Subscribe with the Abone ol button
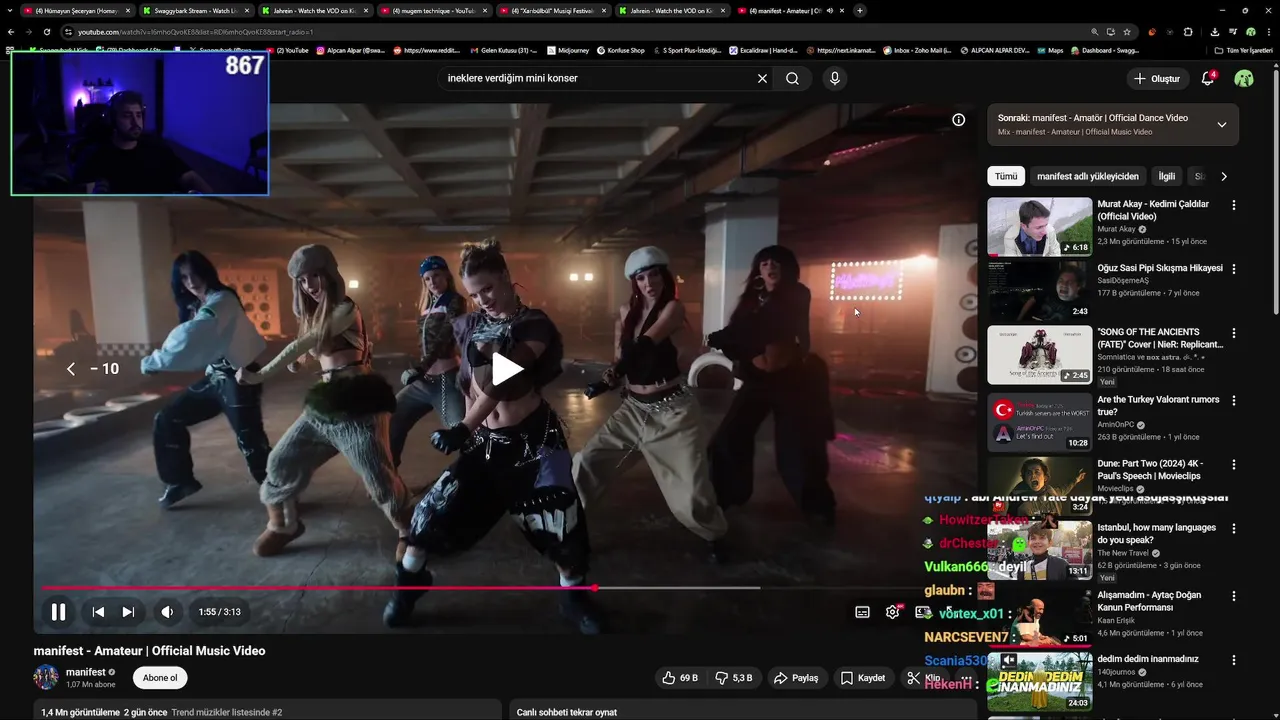The width and height of the screenshot is (1280, 720). [x=160, y=678]
